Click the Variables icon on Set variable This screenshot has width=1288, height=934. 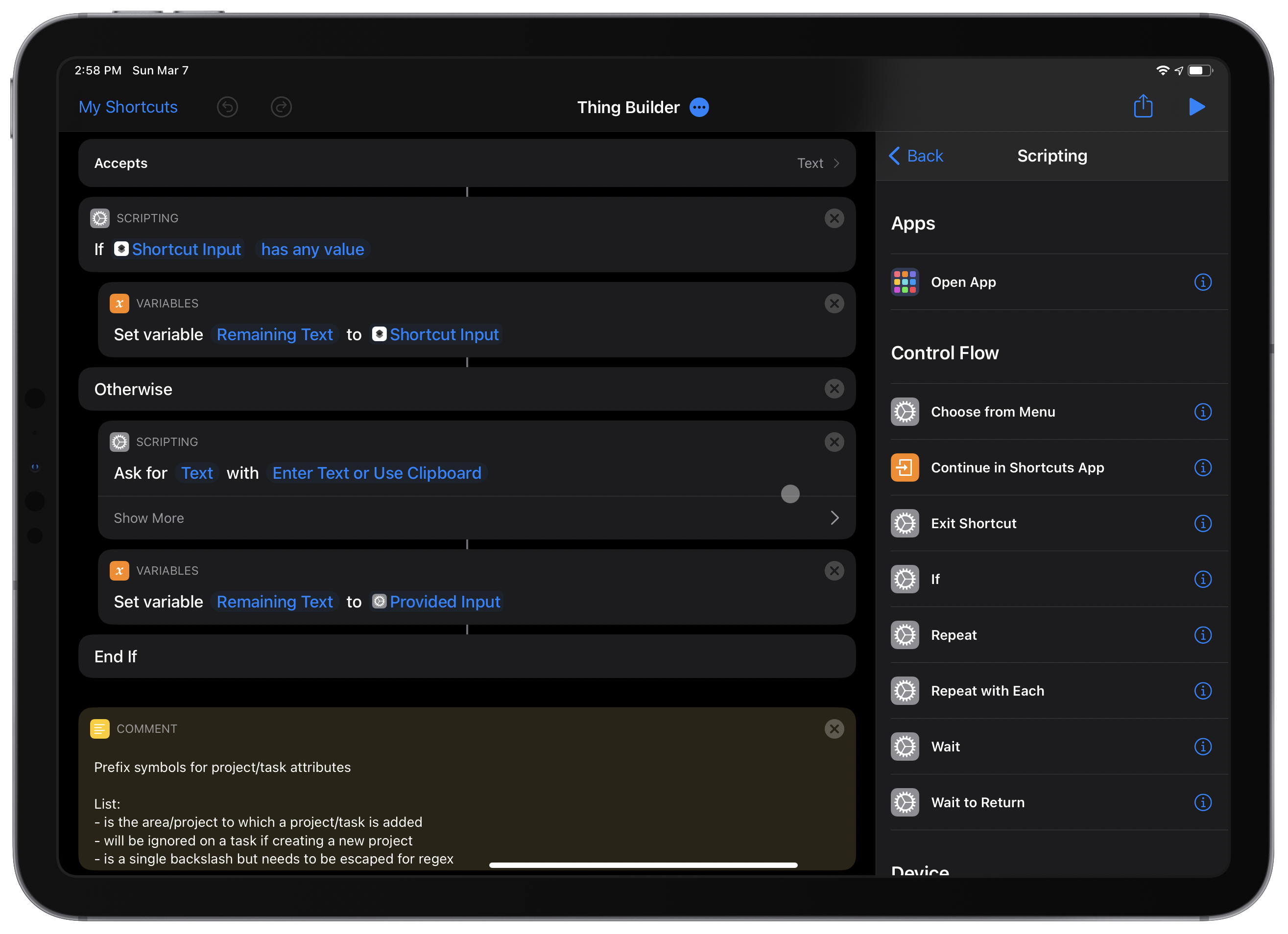119,303
